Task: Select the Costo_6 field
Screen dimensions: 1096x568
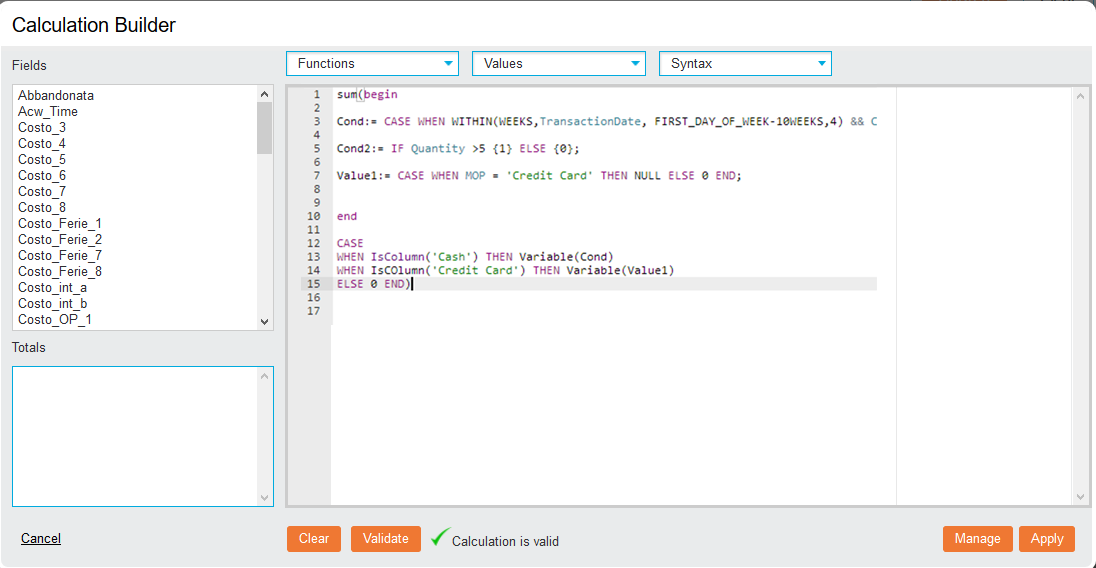Action: (x=42, y=175)
